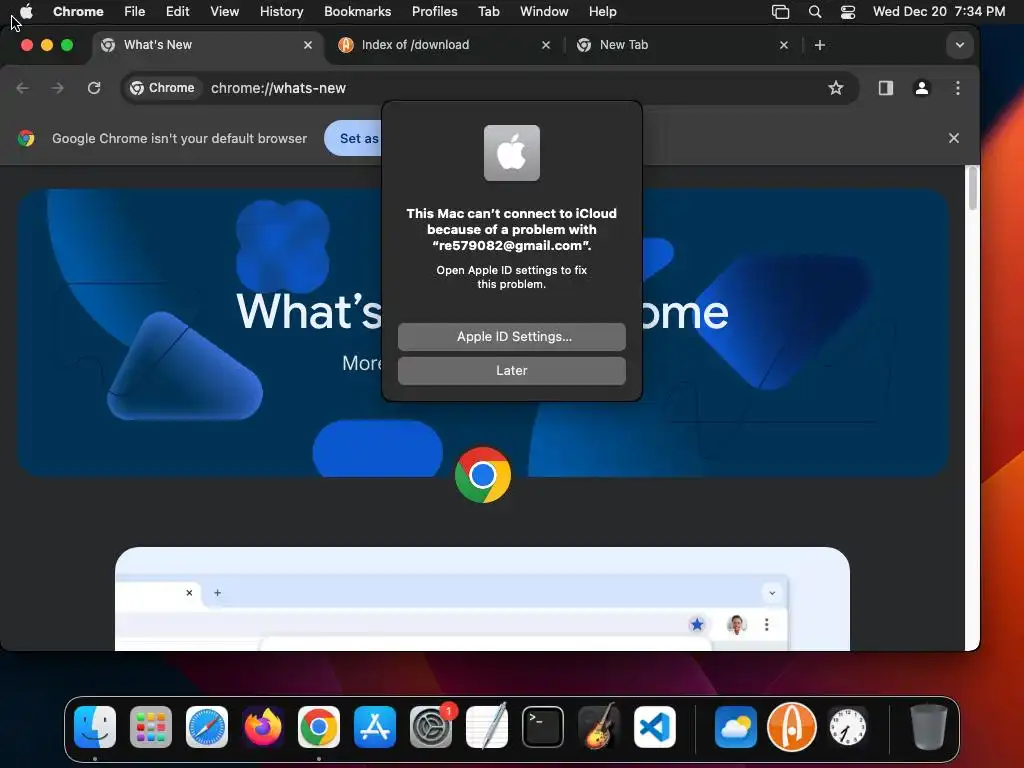This screenshot has width=1024, height=768.
Task: Launch Visual Studio Code from the Dock
Action: (x=654, y=727)
